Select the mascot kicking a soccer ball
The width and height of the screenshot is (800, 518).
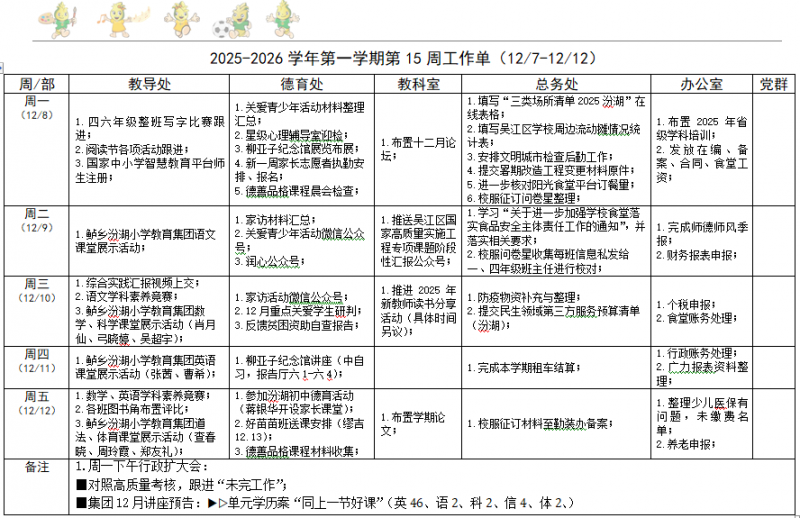(238, 18)
